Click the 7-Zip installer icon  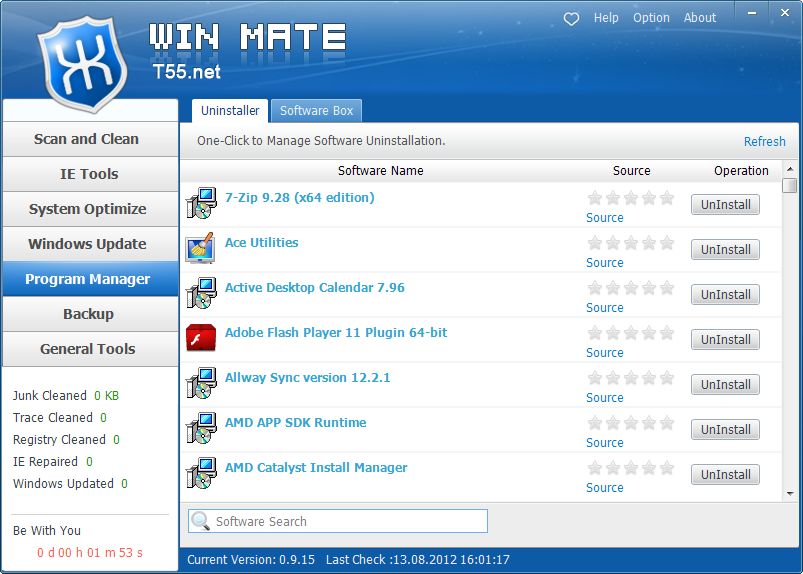tap(201, 203)
